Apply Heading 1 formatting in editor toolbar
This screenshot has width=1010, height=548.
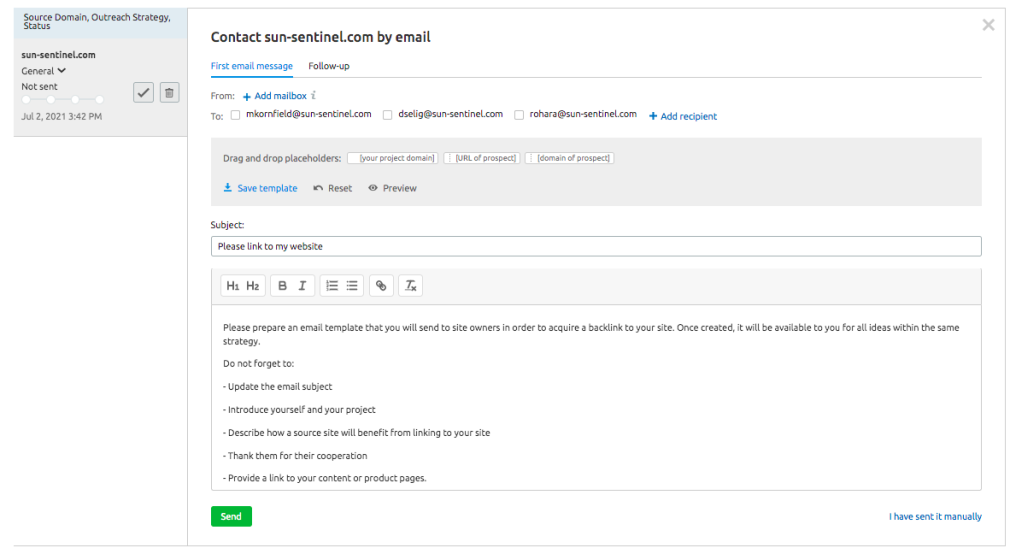pos(232,286)
